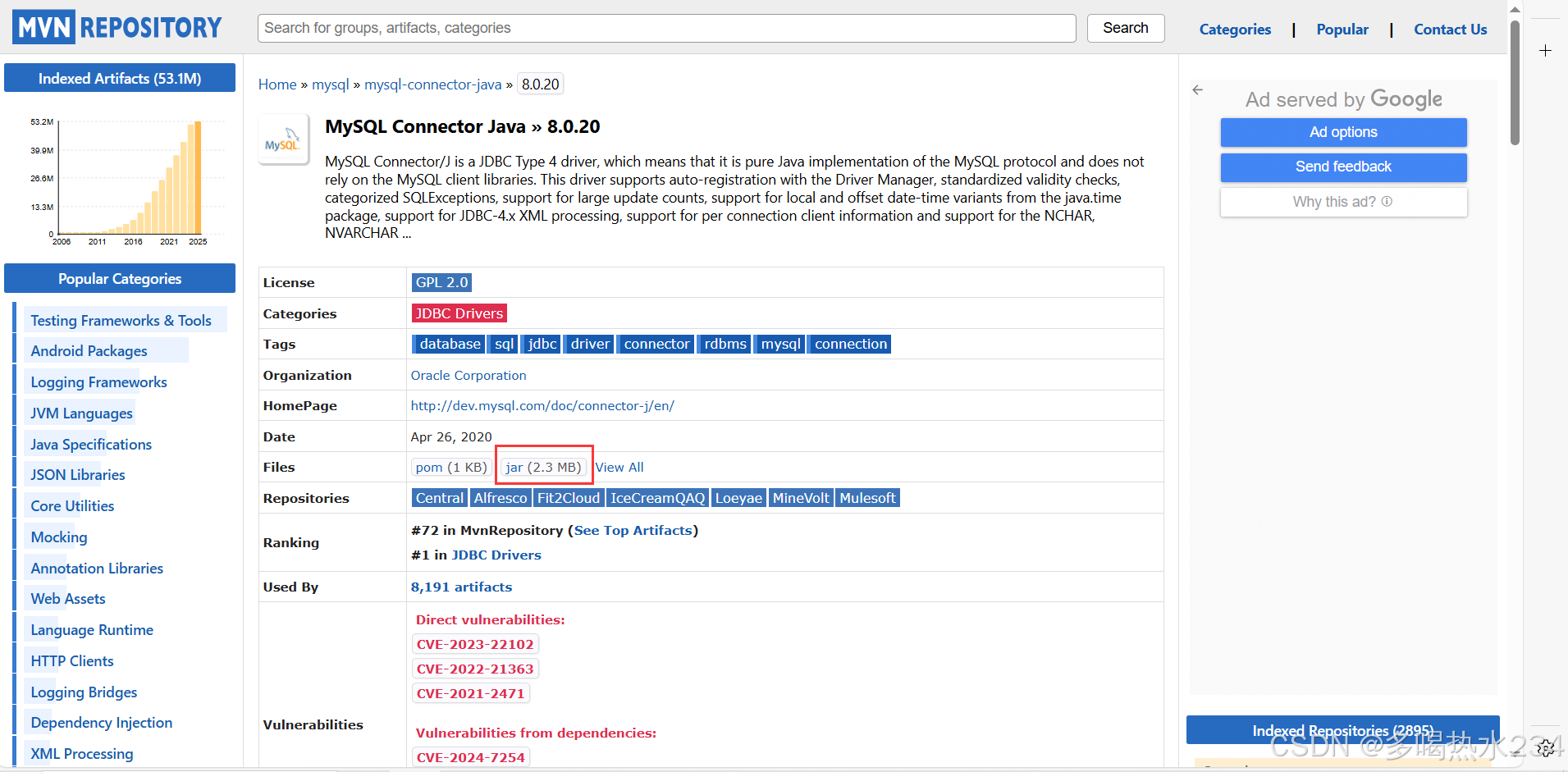Click the Send feedback button
Image resolution: width=1568 pixels, height=772 pixels.
click(x=1343, y=167)
